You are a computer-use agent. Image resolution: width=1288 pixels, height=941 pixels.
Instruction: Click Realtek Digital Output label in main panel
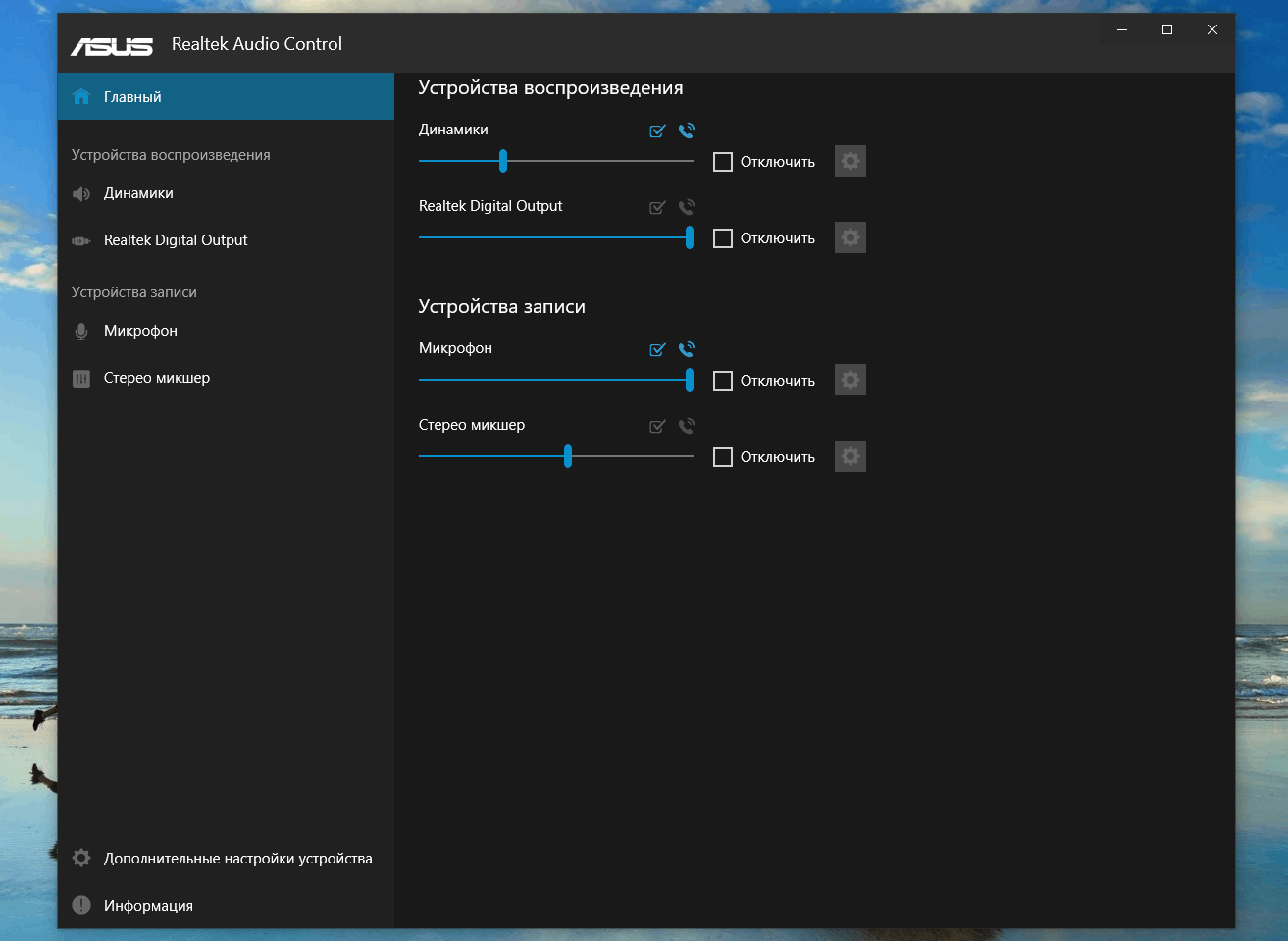coord(490,206)
